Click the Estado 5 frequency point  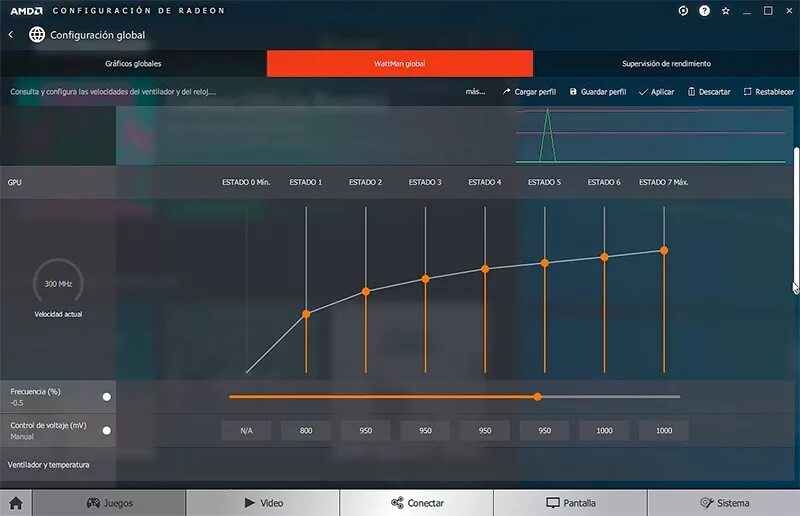[x=545, y=263]
